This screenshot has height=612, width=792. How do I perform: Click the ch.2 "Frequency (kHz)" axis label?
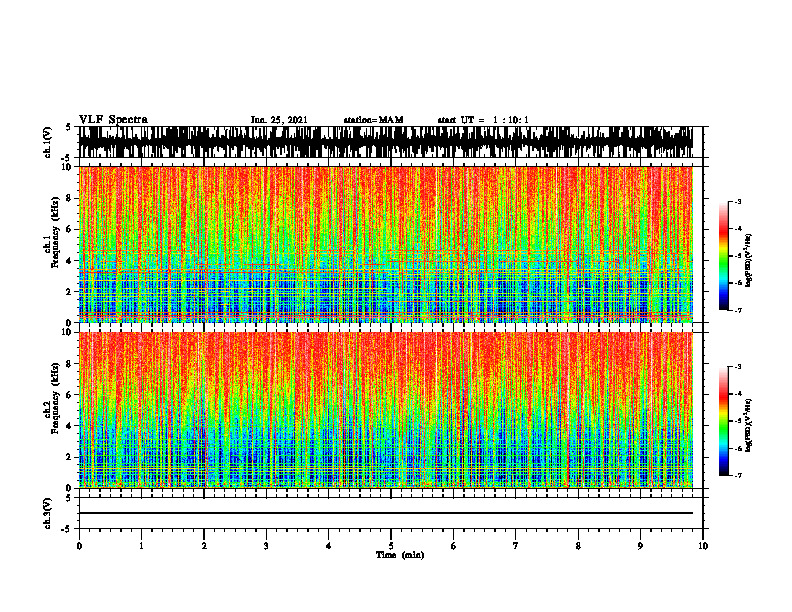click(x=55, y=398)
